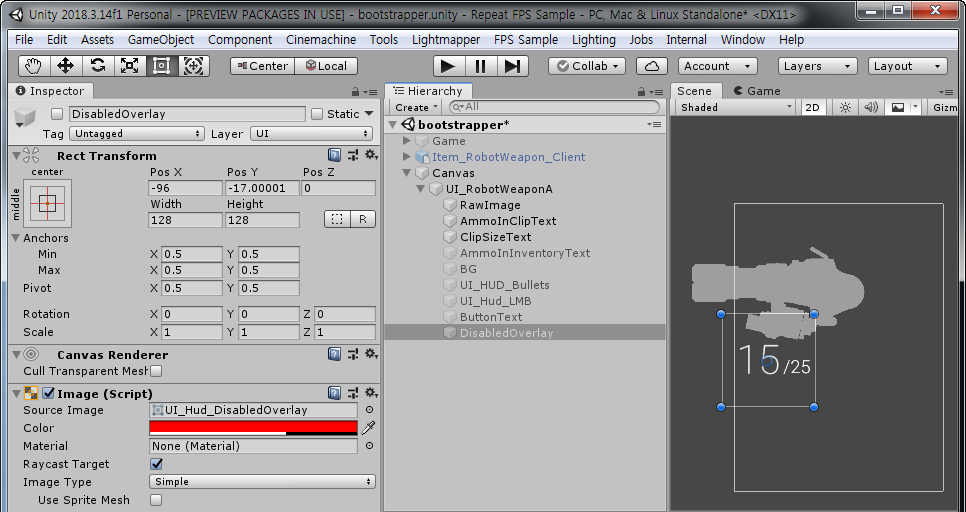Toggle Blueprint mode button
This screenshot has height=512, width=966.
point(337,219)
